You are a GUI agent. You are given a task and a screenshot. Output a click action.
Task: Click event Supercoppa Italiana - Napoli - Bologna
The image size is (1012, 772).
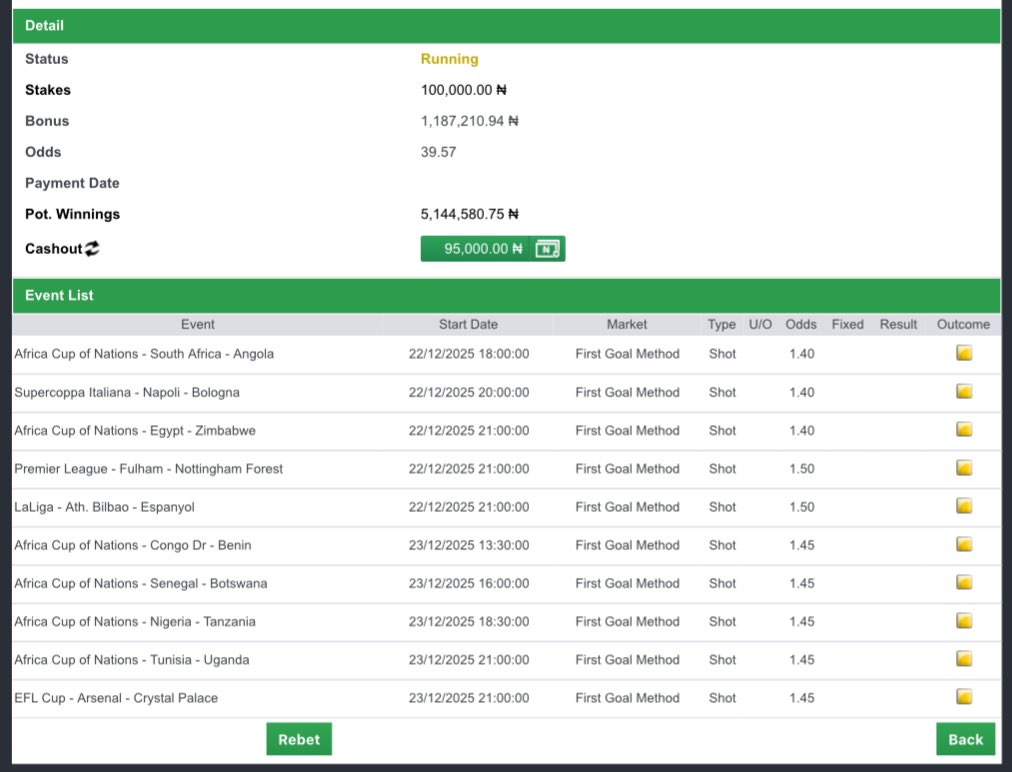126,392
